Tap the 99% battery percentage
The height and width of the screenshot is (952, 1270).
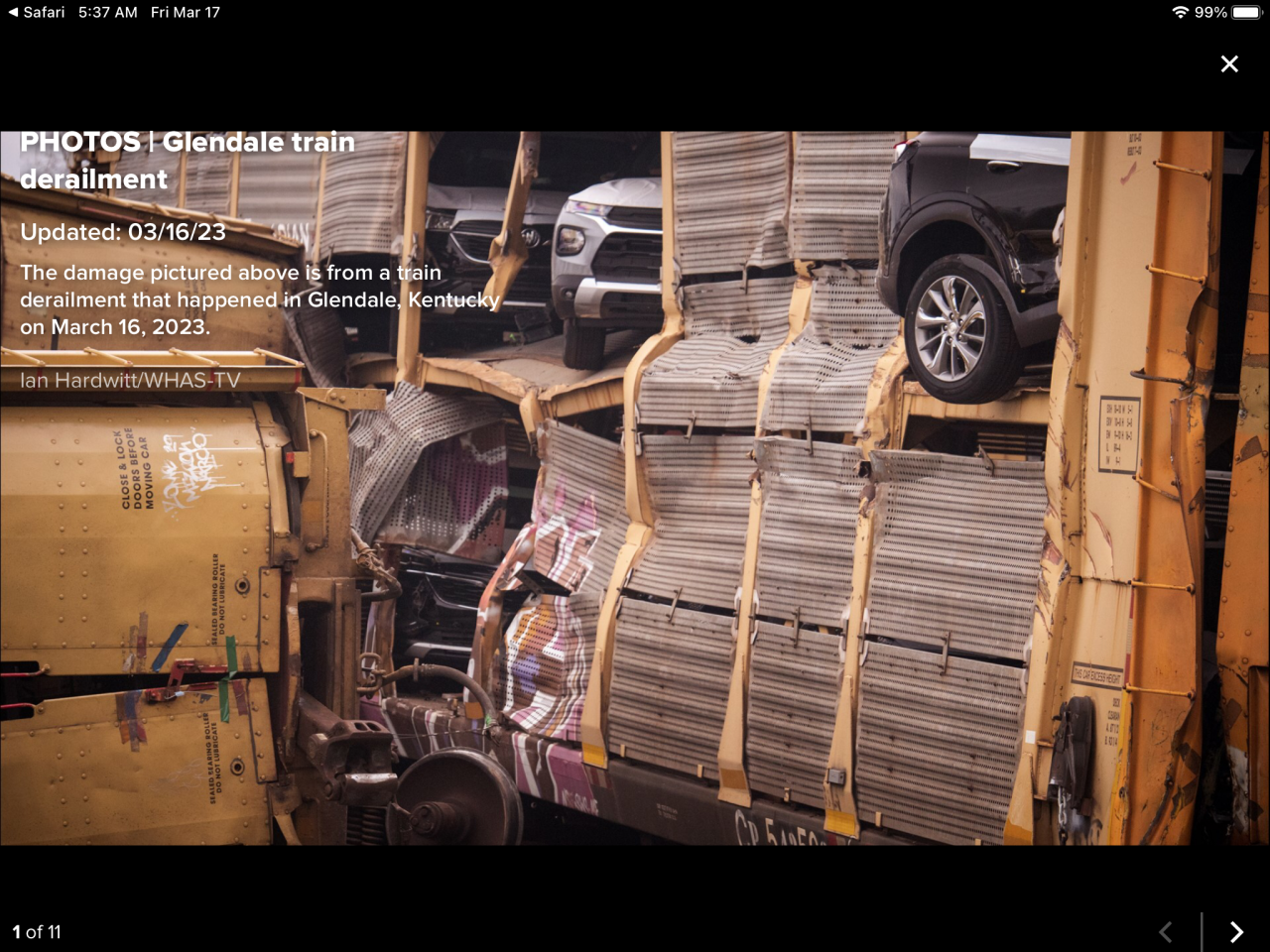(1210, 13)
